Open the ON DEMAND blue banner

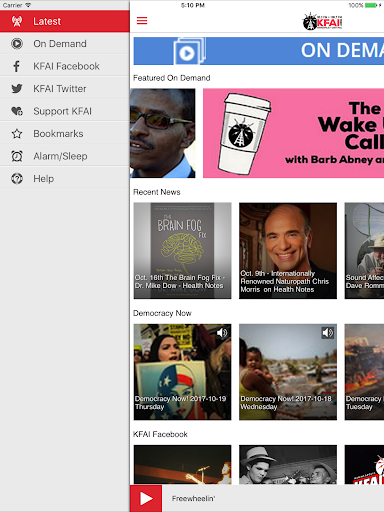pos(259,51)
